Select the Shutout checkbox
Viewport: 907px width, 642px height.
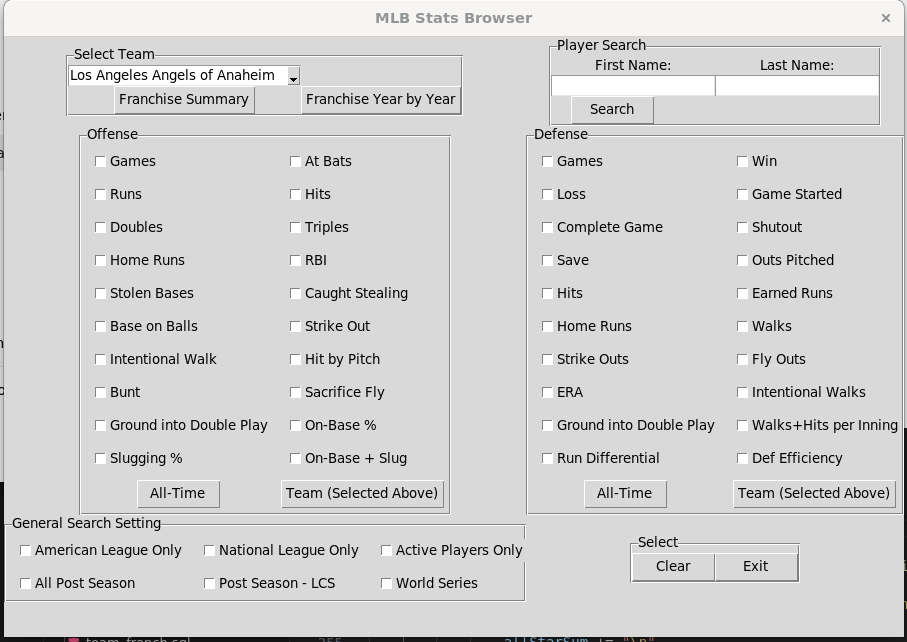[742, 227]
